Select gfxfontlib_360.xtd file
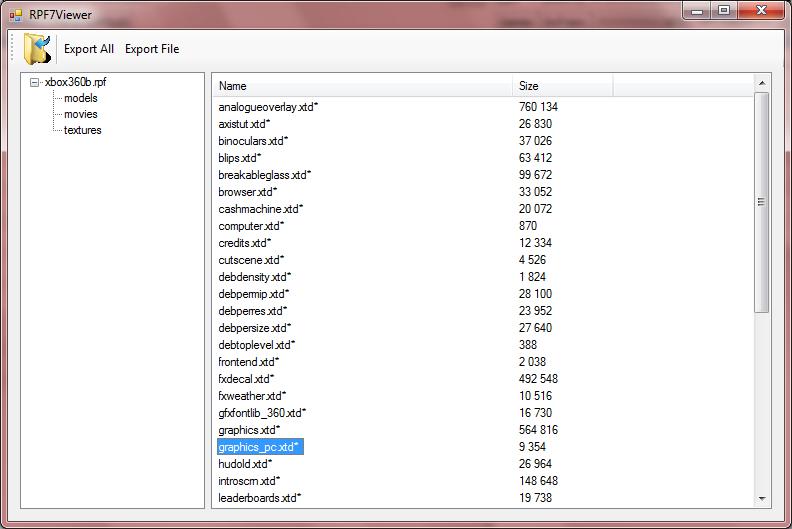This screenshot has height=529, width=792. click(262, 413)
